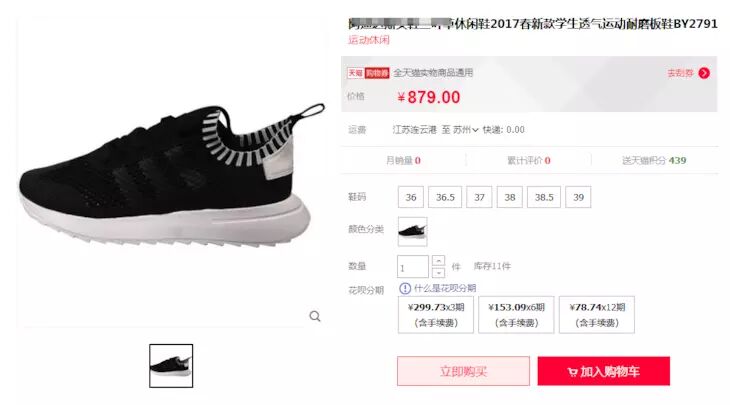
Task: Select shoe size 36.5
Action: 445,197
